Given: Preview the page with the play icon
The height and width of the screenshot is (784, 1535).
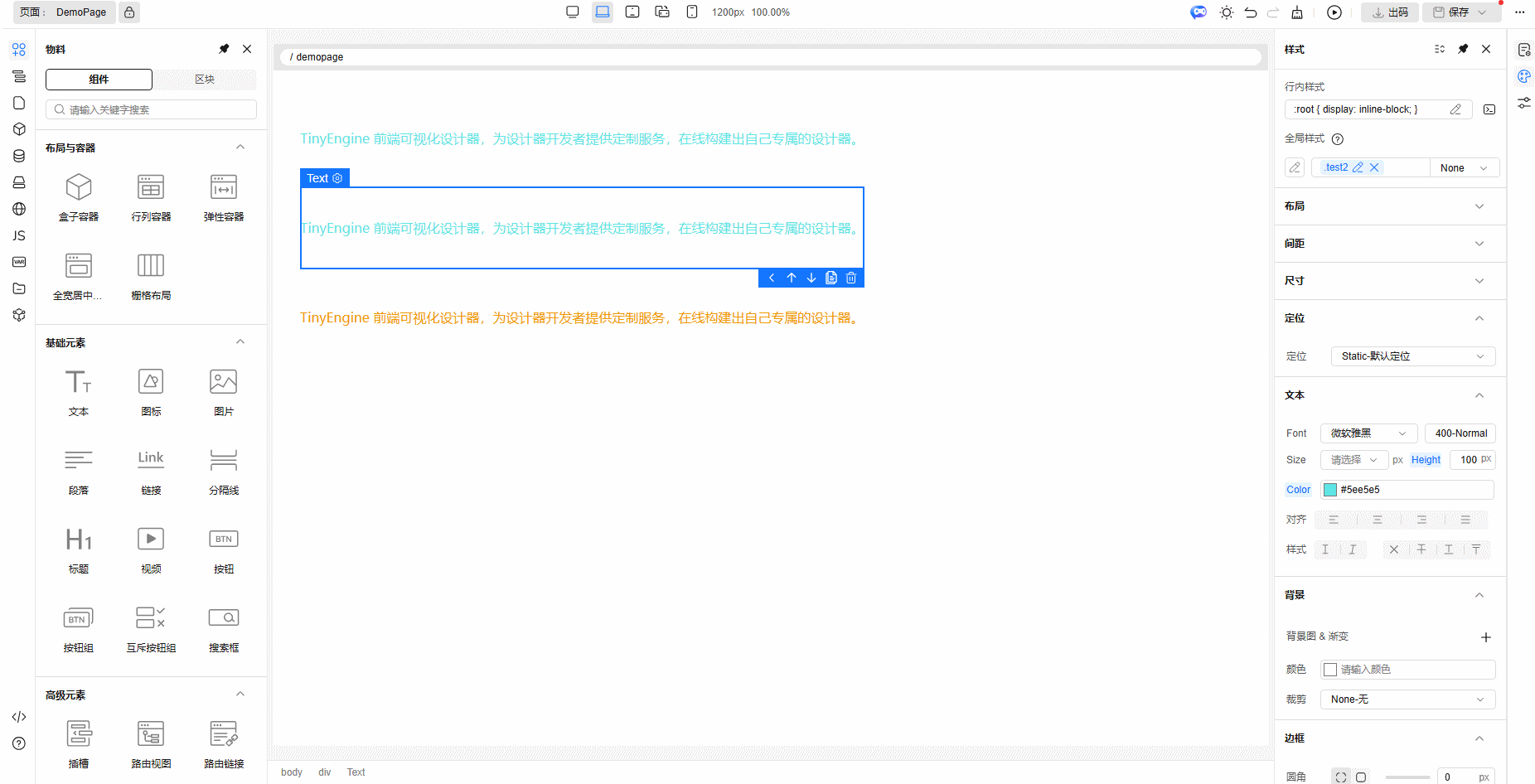Looking at the screenshot, I should click(1334, 12).
